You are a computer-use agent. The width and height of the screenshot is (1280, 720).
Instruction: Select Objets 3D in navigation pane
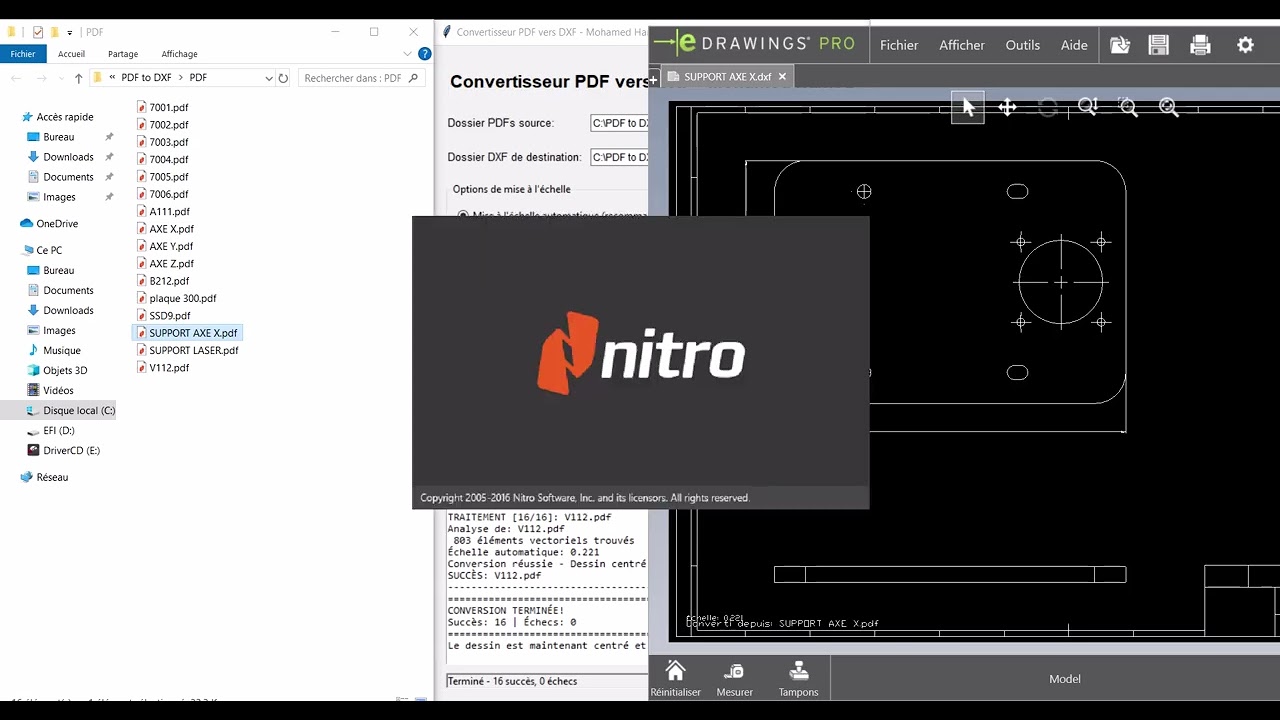(57, 370)
